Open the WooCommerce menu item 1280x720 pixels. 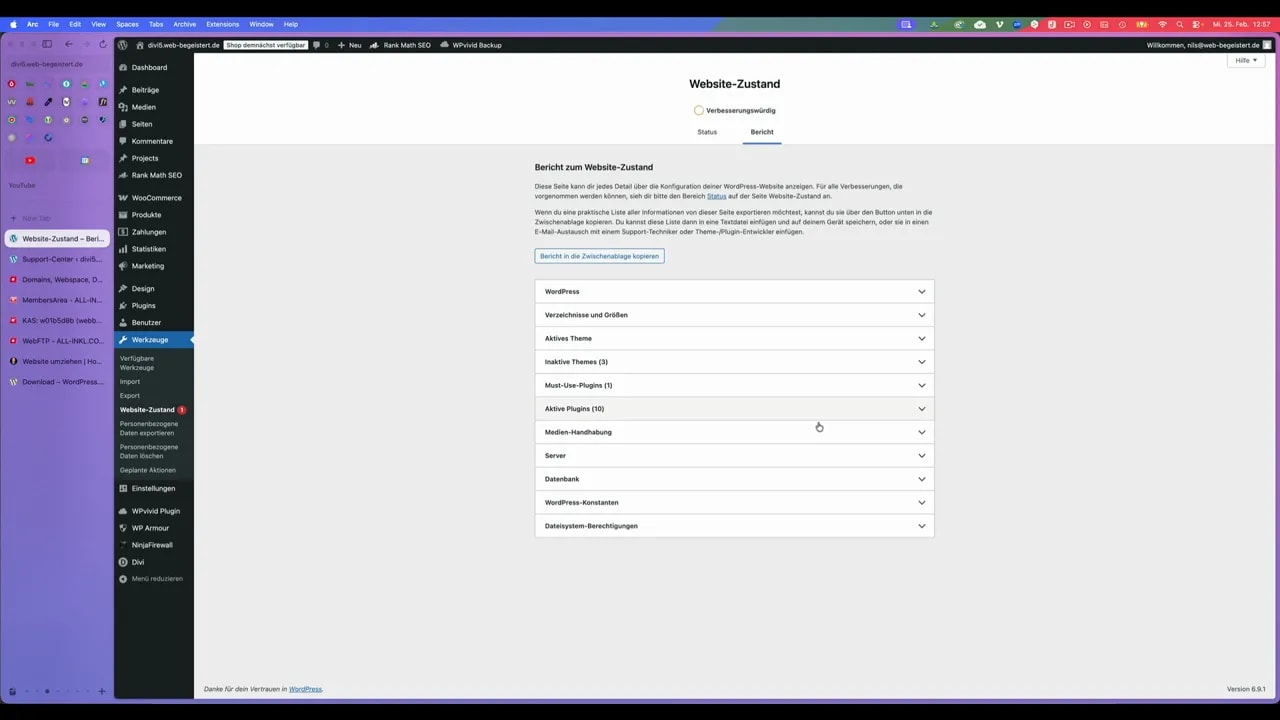tap(156, 197)
